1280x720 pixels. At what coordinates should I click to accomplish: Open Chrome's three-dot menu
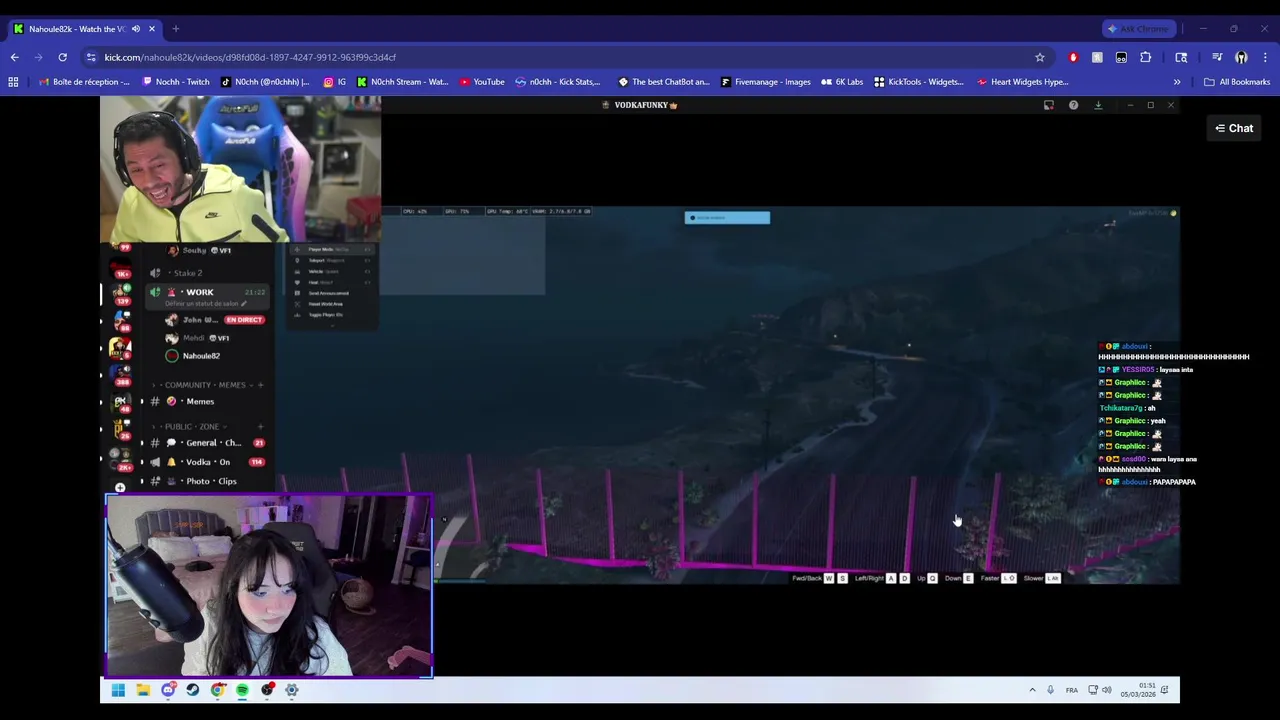tap(1265, 57)
